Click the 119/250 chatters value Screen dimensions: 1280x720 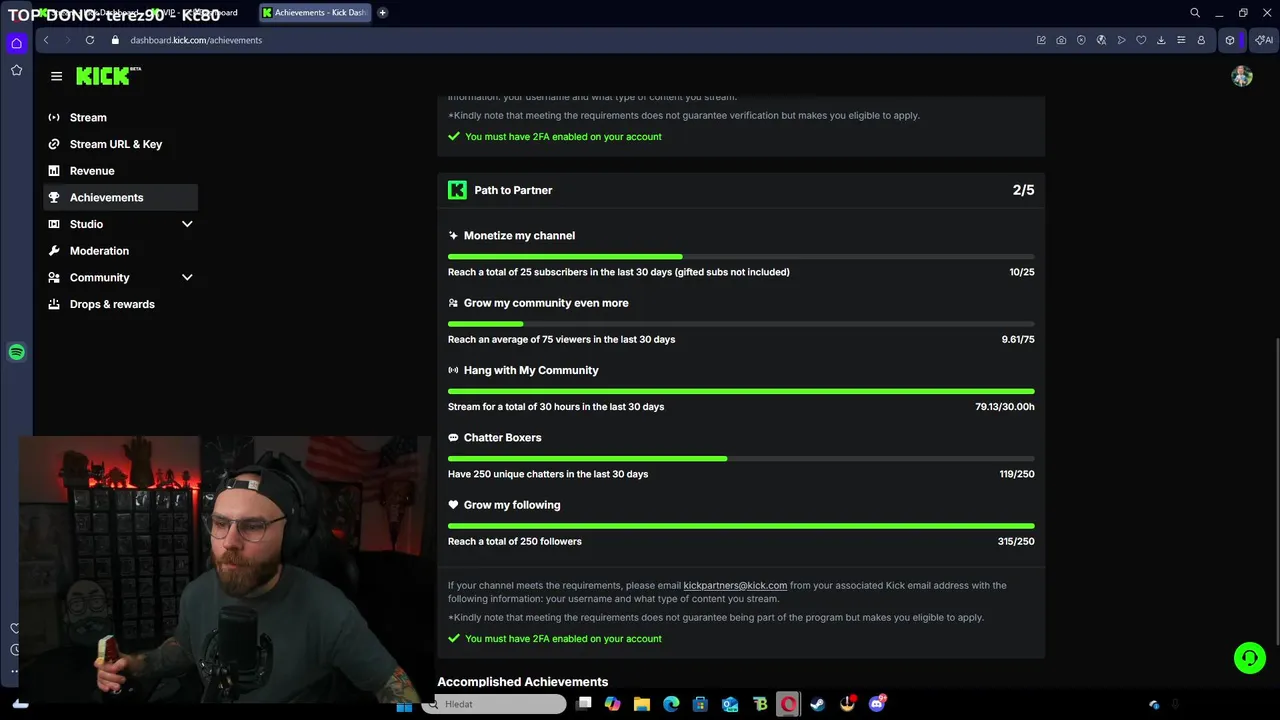[x=1017, y=474]
